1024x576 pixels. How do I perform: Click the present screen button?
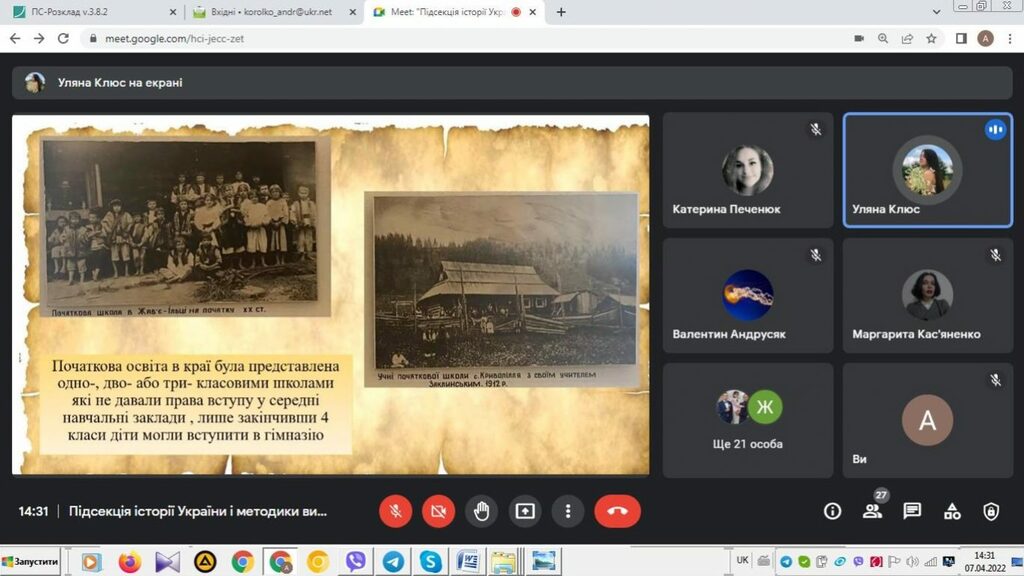[525, 511]
